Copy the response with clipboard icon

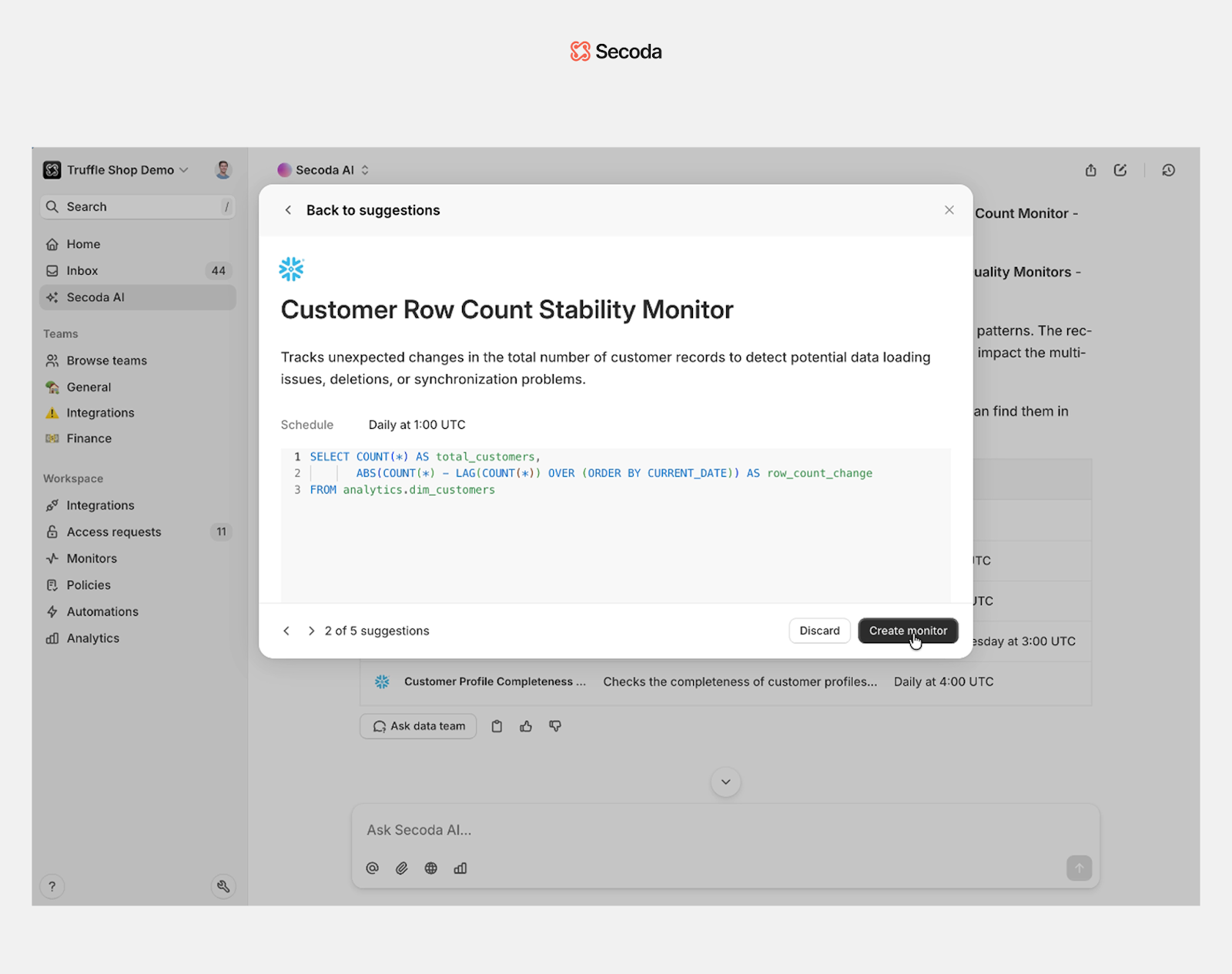pyautogui.click(x=497, y=726)
